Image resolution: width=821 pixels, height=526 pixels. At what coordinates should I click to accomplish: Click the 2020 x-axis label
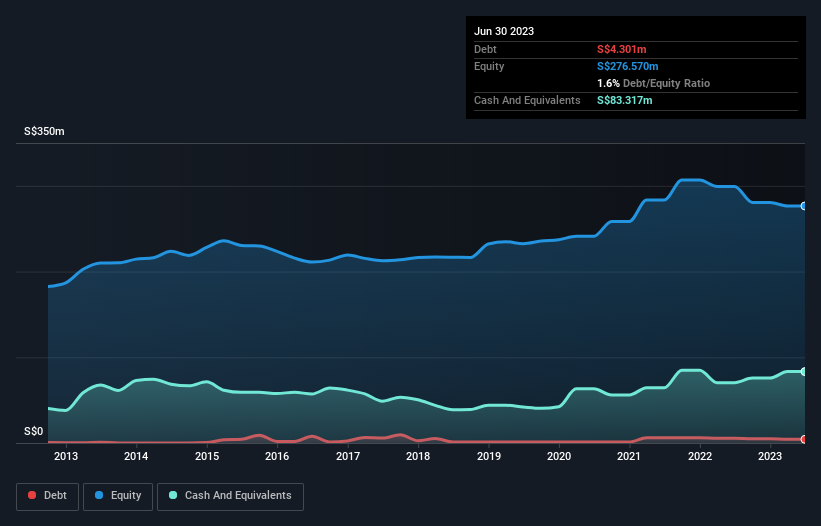tap(559, 456)
